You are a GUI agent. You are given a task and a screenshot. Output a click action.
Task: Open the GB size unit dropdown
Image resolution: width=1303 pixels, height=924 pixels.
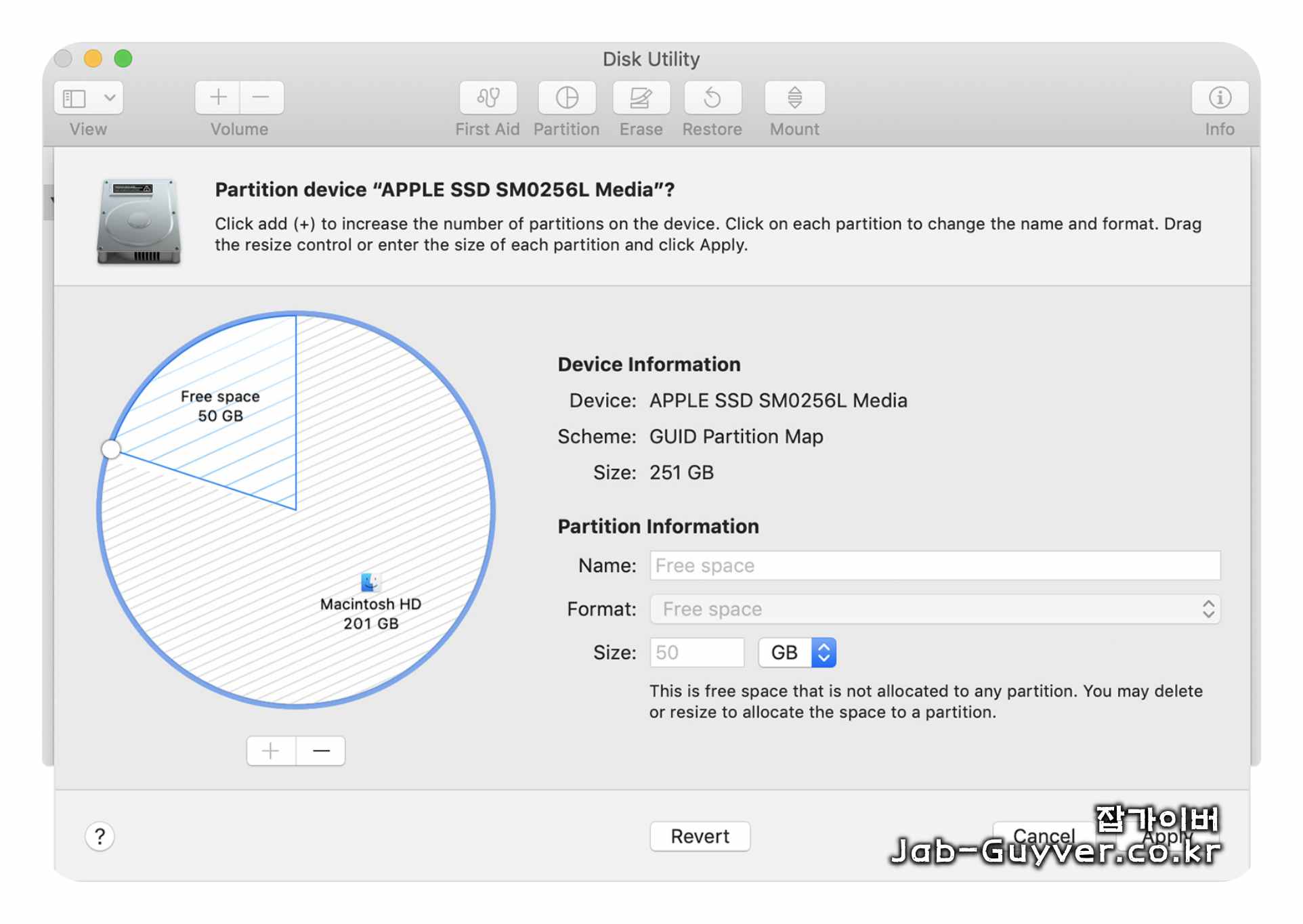pos(797,653)
